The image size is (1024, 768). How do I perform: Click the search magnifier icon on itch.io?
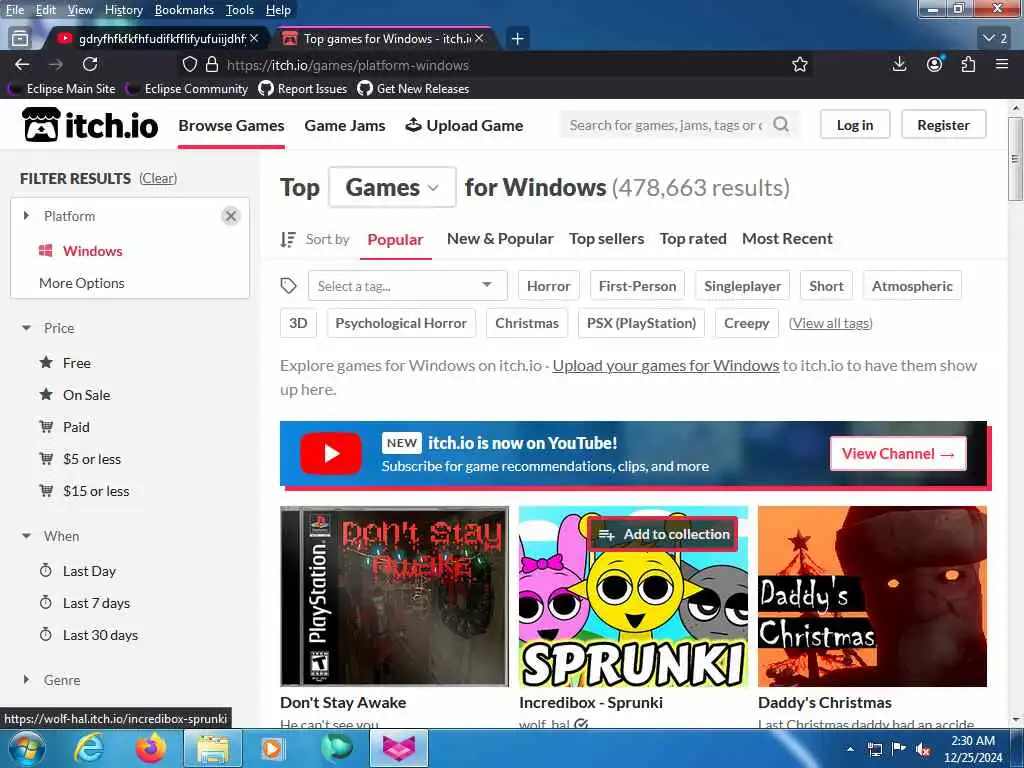(x=781, y=124)
